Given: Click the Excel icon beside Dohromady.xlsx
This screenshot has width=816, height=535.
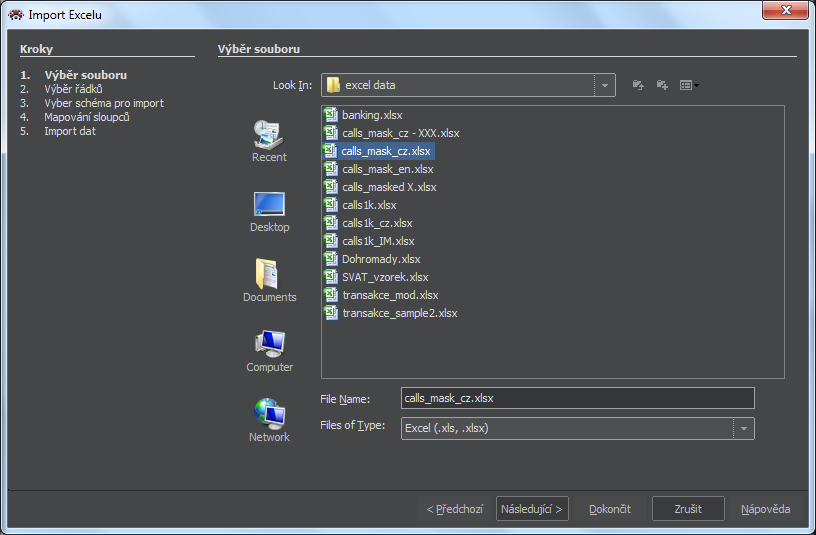Looking at the screenshot, I should (330, 259).
